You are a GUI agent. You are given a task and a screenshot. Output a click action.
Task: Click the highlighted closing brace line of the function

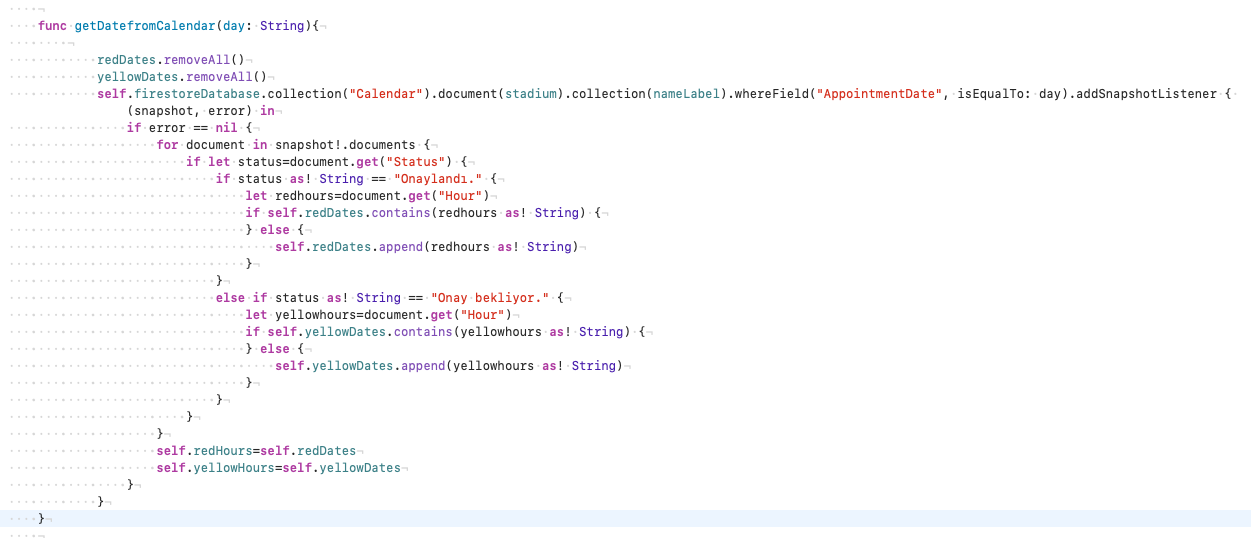(x=625, y=518)
